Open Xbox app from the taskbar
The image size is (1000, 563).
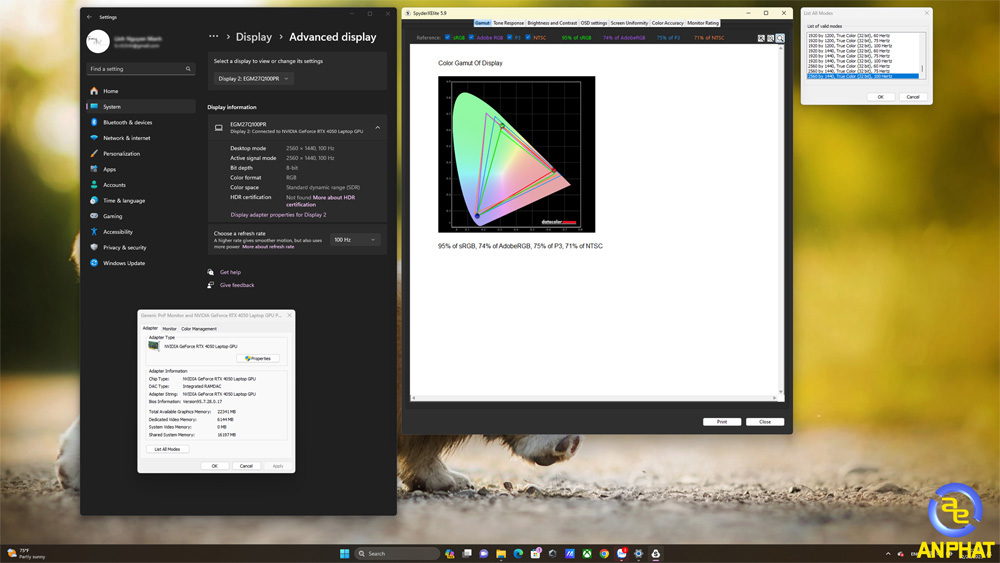(x=587, y=553)
